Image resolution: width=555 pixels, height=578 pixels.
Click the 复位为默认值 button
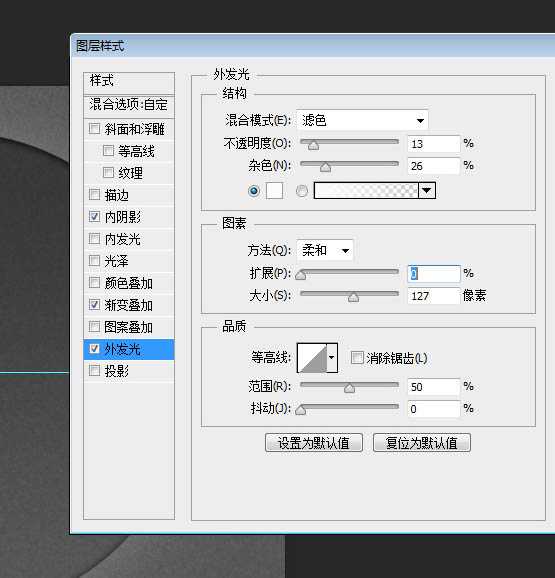tap(422, 443)
